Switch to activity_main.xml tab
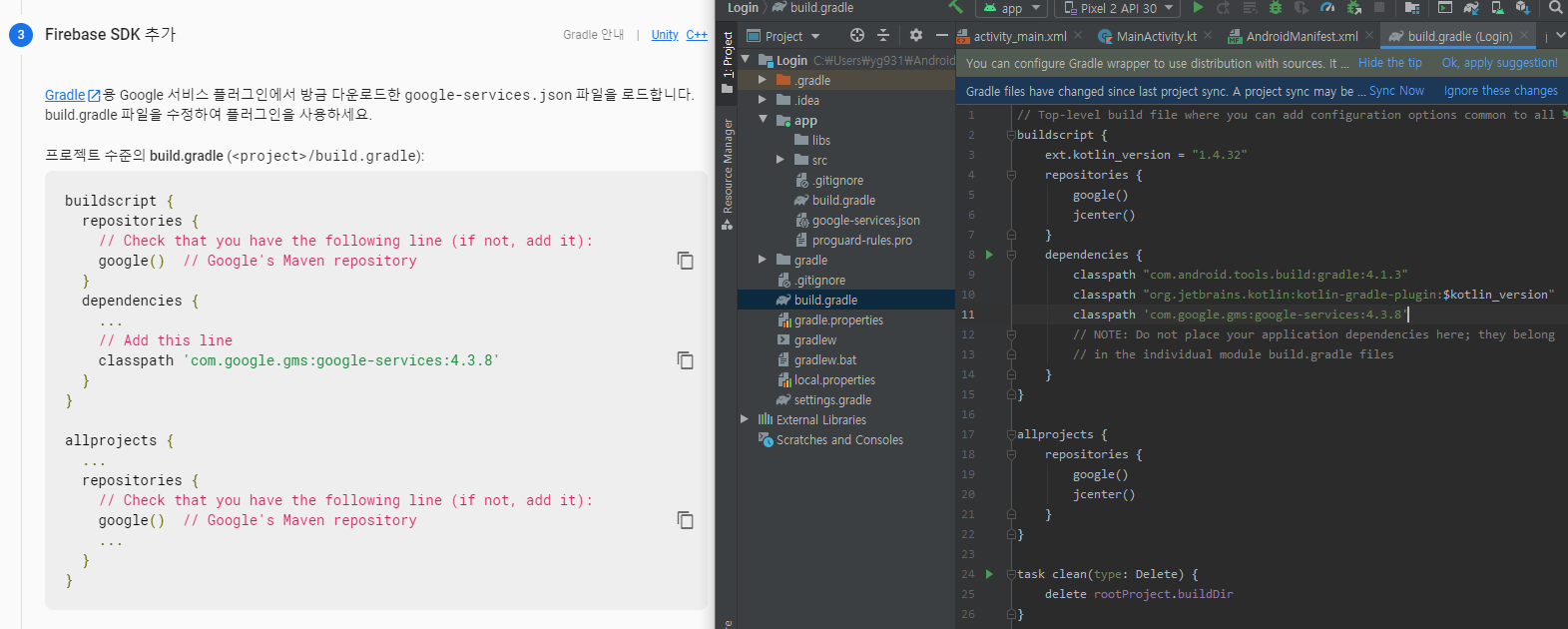Screen dimensions: 1568x629 pyautogui.click(x=1020, y=36)
